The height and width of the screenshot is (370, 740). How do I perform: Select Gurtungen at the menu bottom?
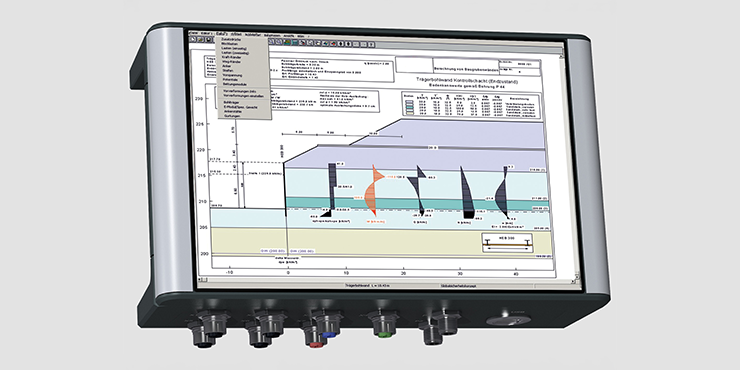(232, 116)
